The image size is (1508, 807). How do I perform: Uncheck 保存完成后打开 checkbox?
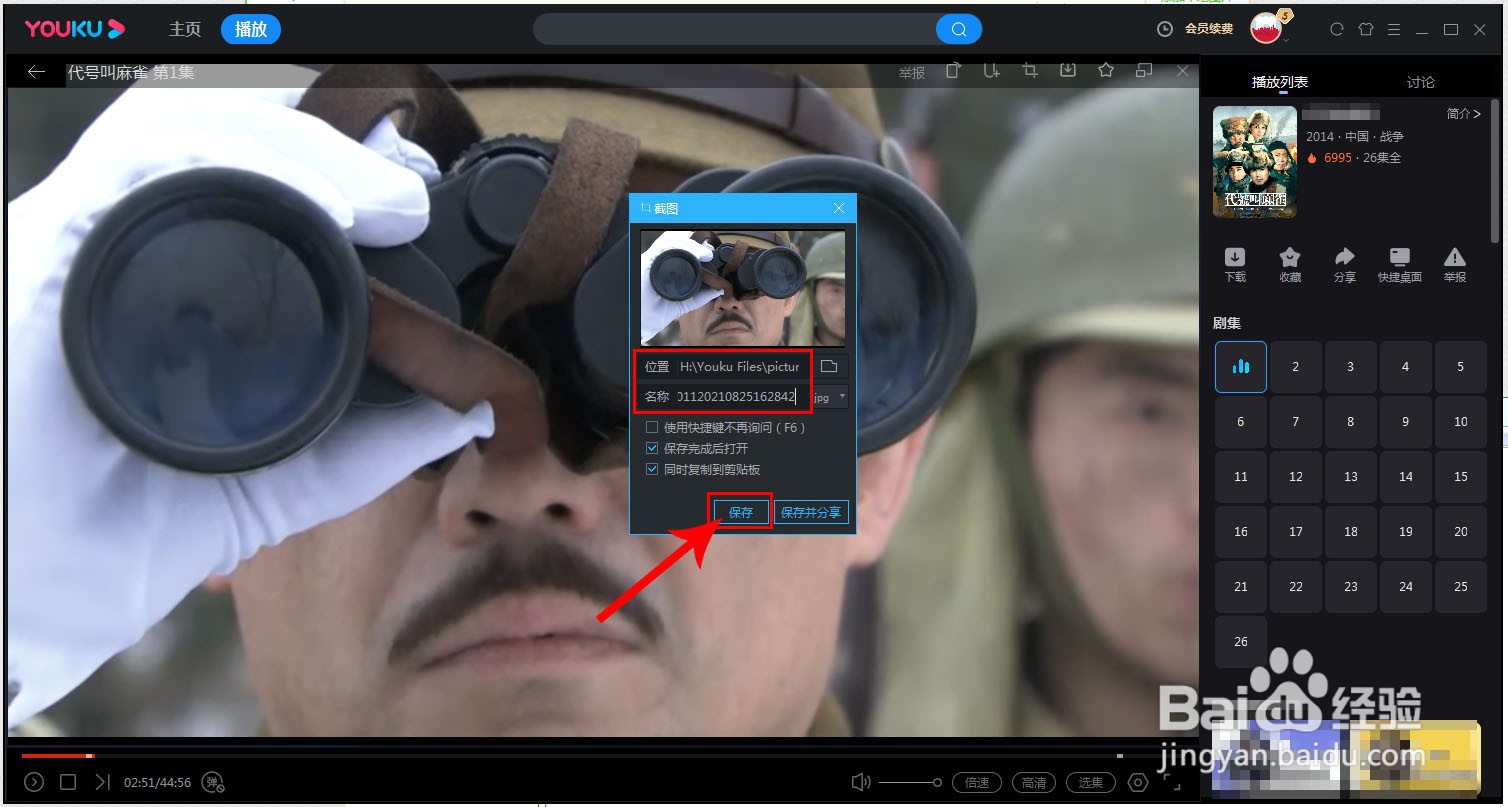[x=652, y=448]
